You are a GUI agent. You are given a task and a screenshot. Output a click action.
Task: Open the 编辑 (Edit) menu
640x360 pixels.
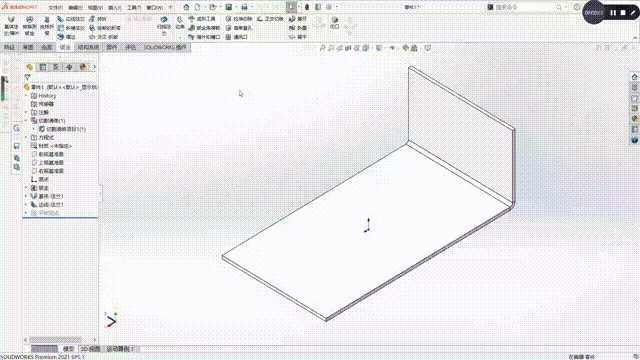click(x=76, y=8)
